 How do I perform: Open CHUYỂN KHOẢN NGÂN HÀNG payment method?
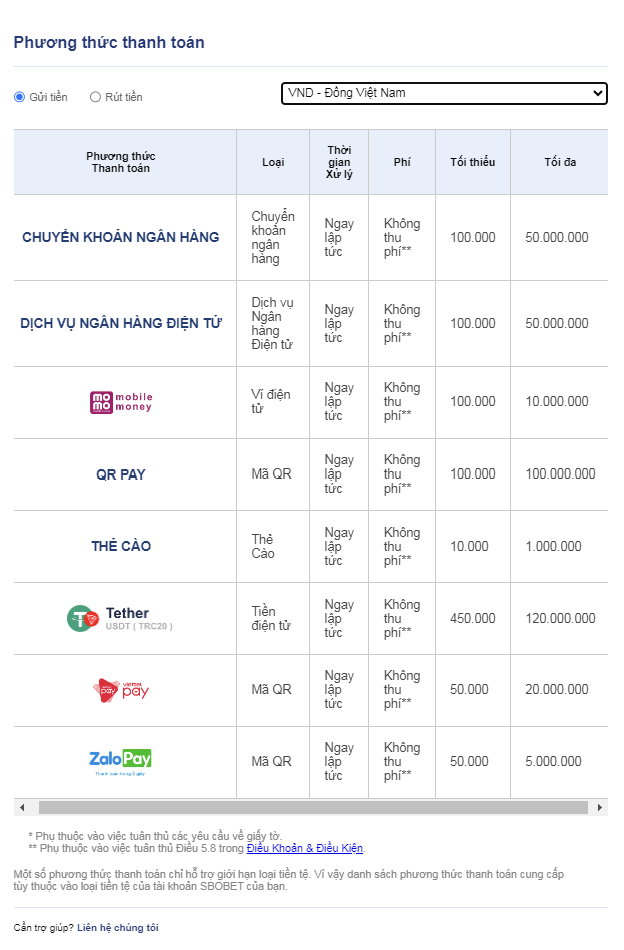tap(121, 238)
